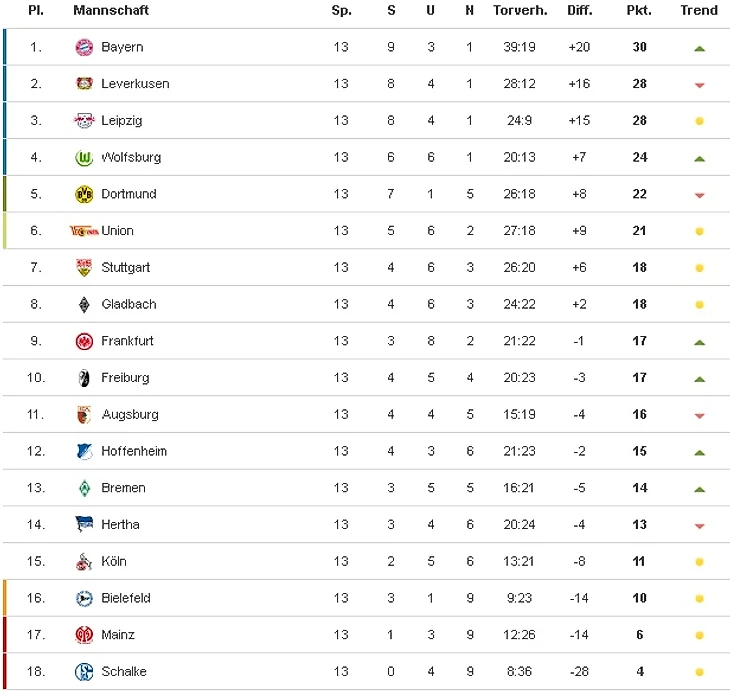The width and height of the screenshot is (730, 691).
Task: Click Stuttgart's points value 18
Action: [639, 268]
